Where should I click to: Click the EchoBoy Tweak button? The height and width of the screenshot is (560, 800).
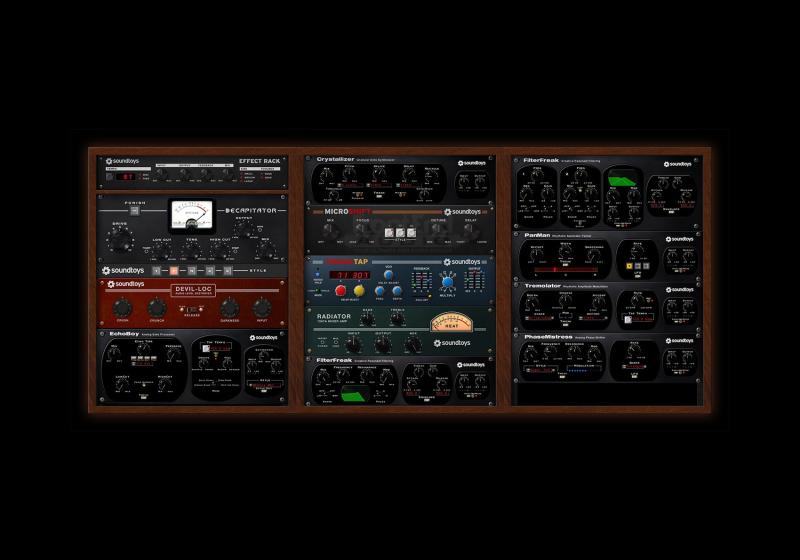click(x=143, y=397)
